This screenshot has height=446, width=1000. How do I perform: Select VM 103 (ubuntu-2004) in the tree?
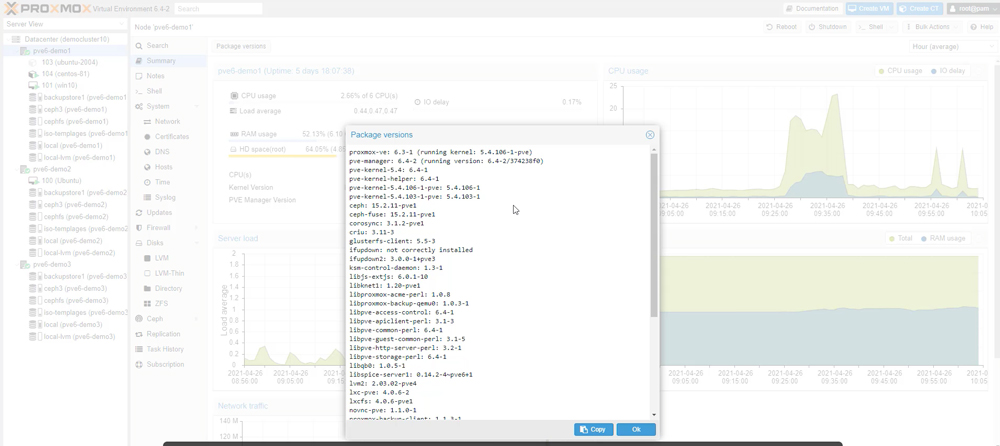(x=70, y=63)
